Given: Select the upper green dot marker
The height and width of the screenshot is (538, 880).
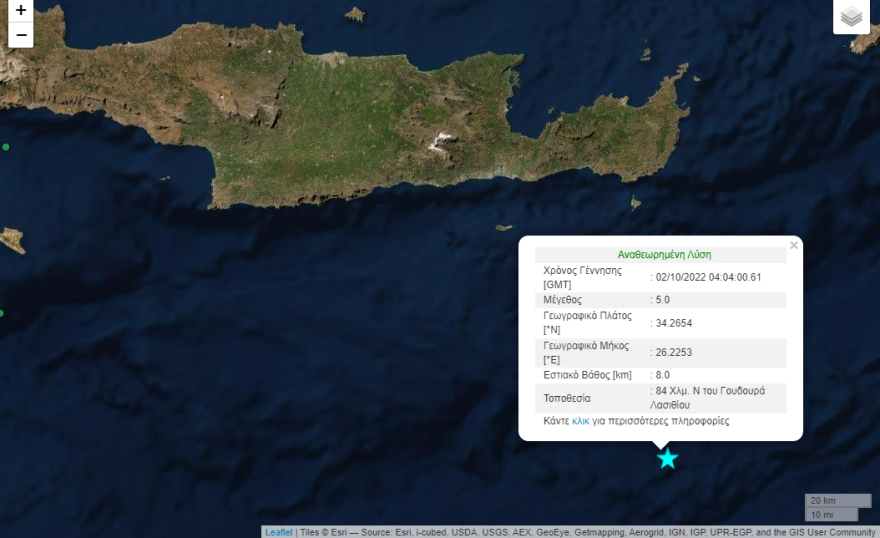Looking at the screenshot, I should tap(5, 147).
